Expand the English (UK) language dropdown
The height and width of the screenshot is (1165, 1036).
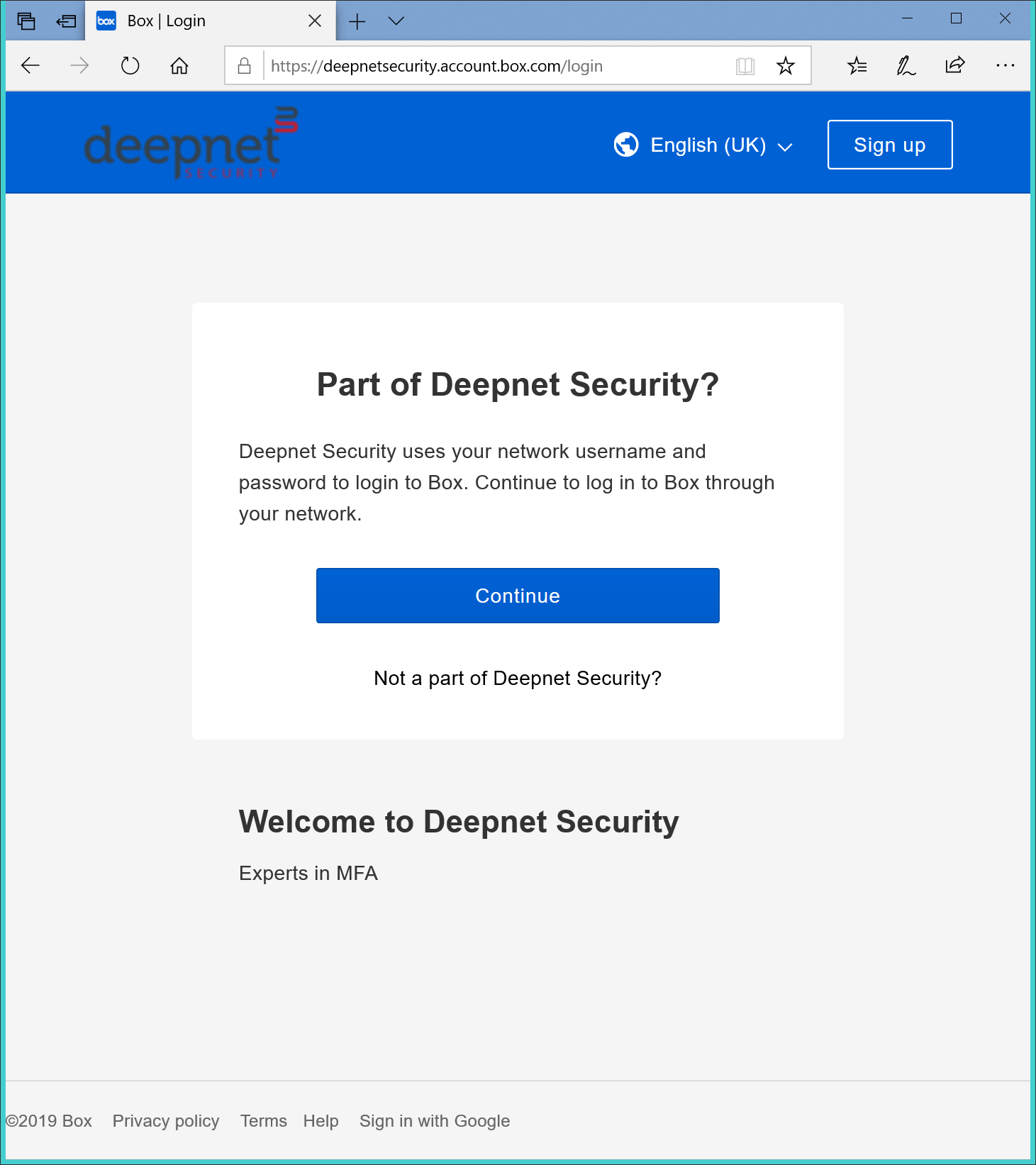(703, 145)
